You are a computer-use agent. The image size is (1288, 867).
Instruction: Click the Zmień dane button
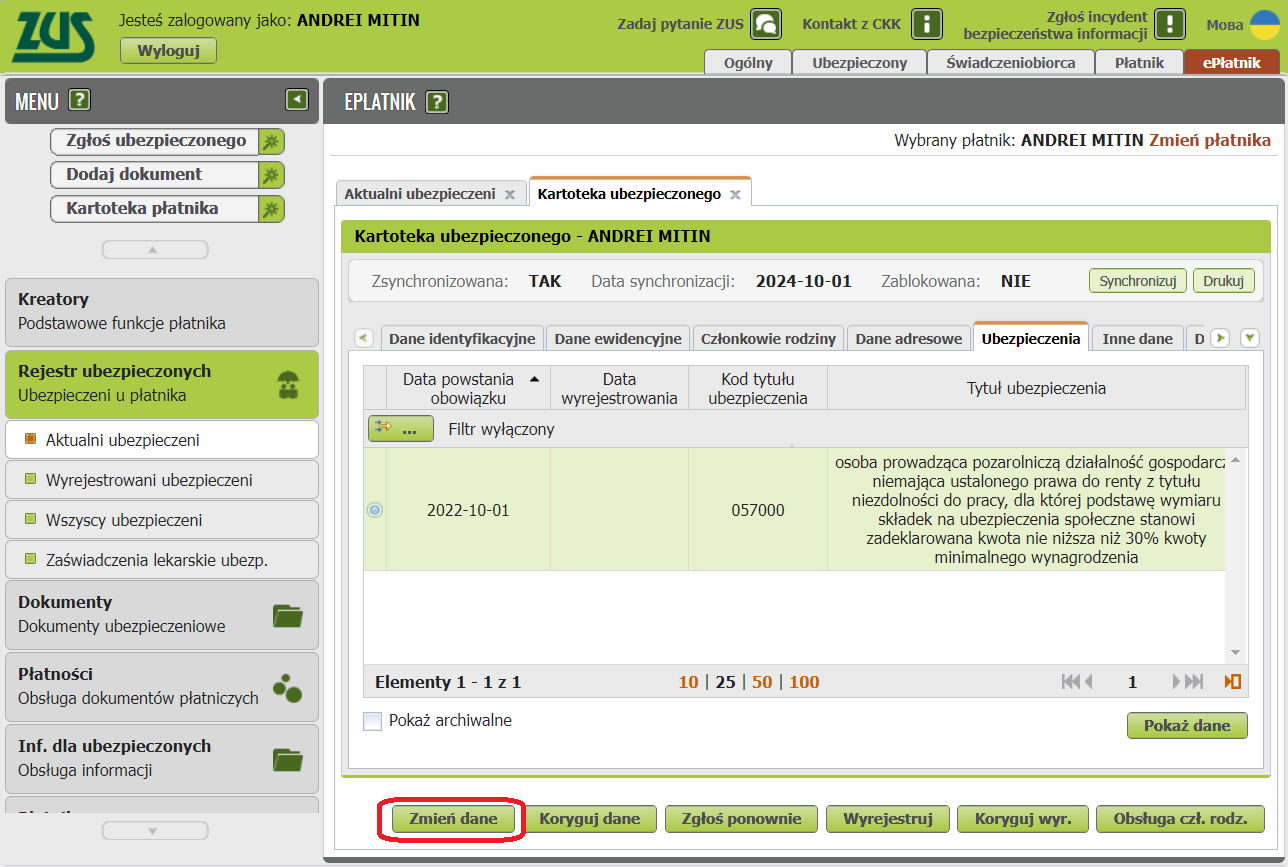point(452,819)
